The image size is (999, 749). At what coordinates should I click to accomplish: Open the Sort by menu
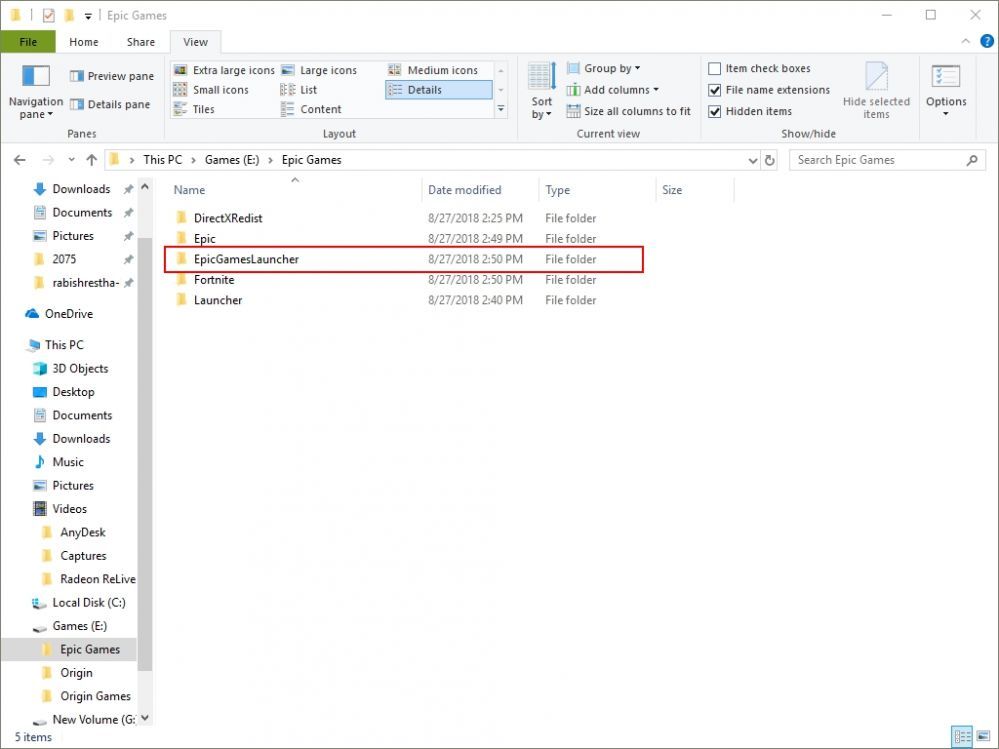click(542, 91)
